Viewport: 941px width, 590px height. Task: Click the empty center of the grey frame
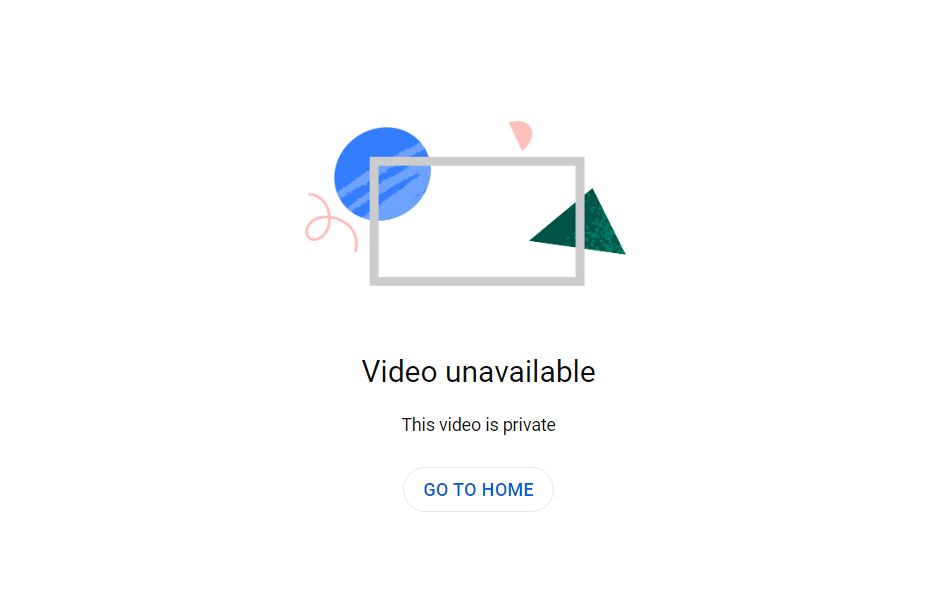point(477,221)
